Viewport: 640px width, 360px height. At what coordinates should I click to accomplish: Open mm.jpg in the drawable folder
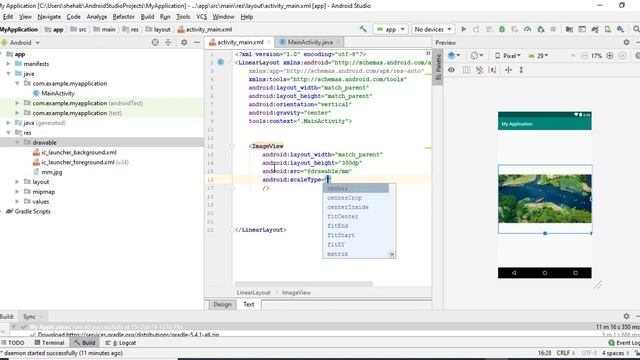point(47,172)
